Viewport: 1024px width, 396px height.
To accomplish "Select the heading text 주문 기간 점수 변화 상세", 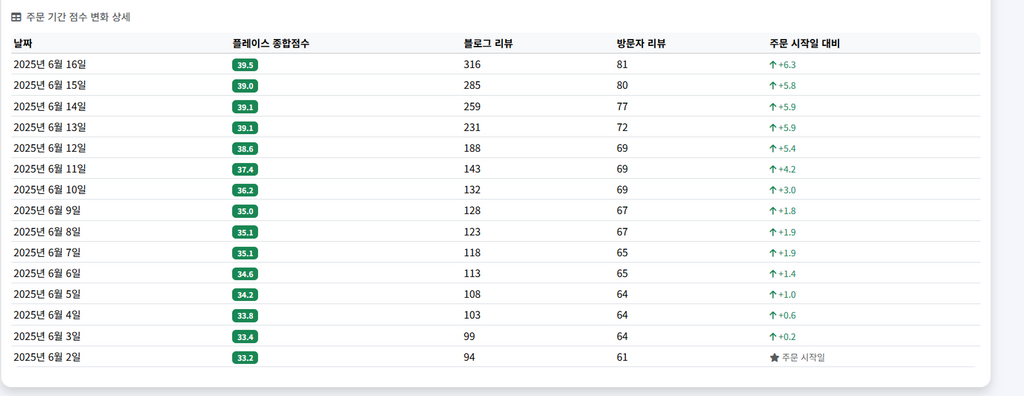I will coord(78,18).
